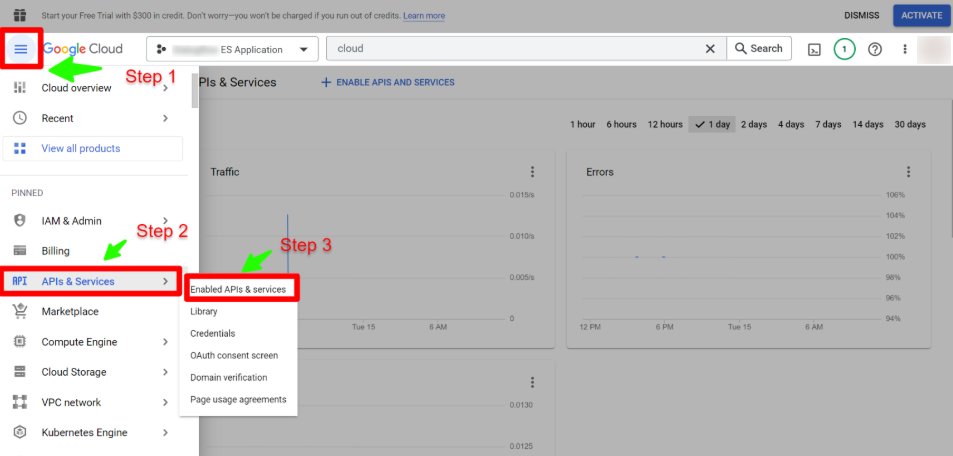Open the Errors chart options menu
Viewport: 953px width, 456px height.
click(x=909, y=172)
